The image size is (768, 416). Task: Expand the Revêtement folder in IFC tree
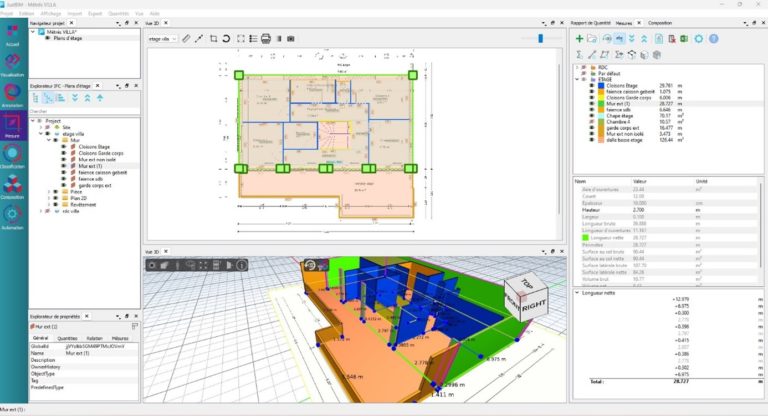(48, 204)
